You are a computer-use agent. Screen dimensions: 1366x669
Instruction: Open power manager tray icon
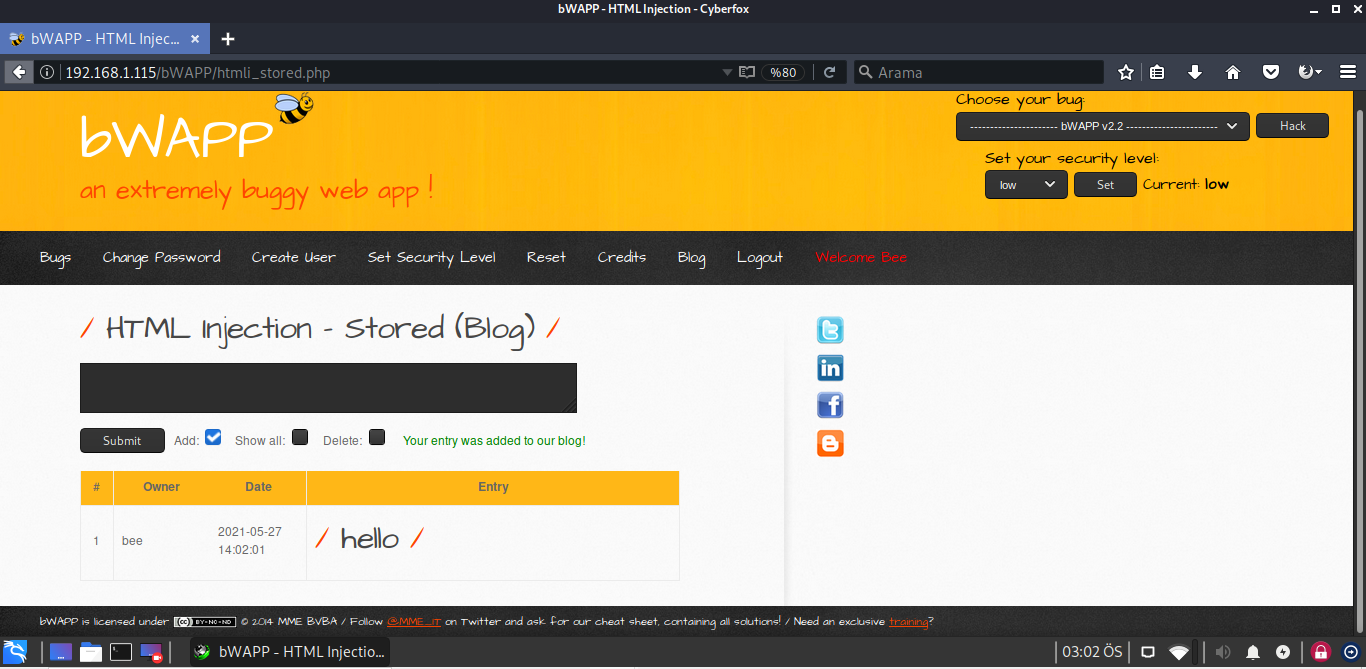click(x=1284, y=653)
